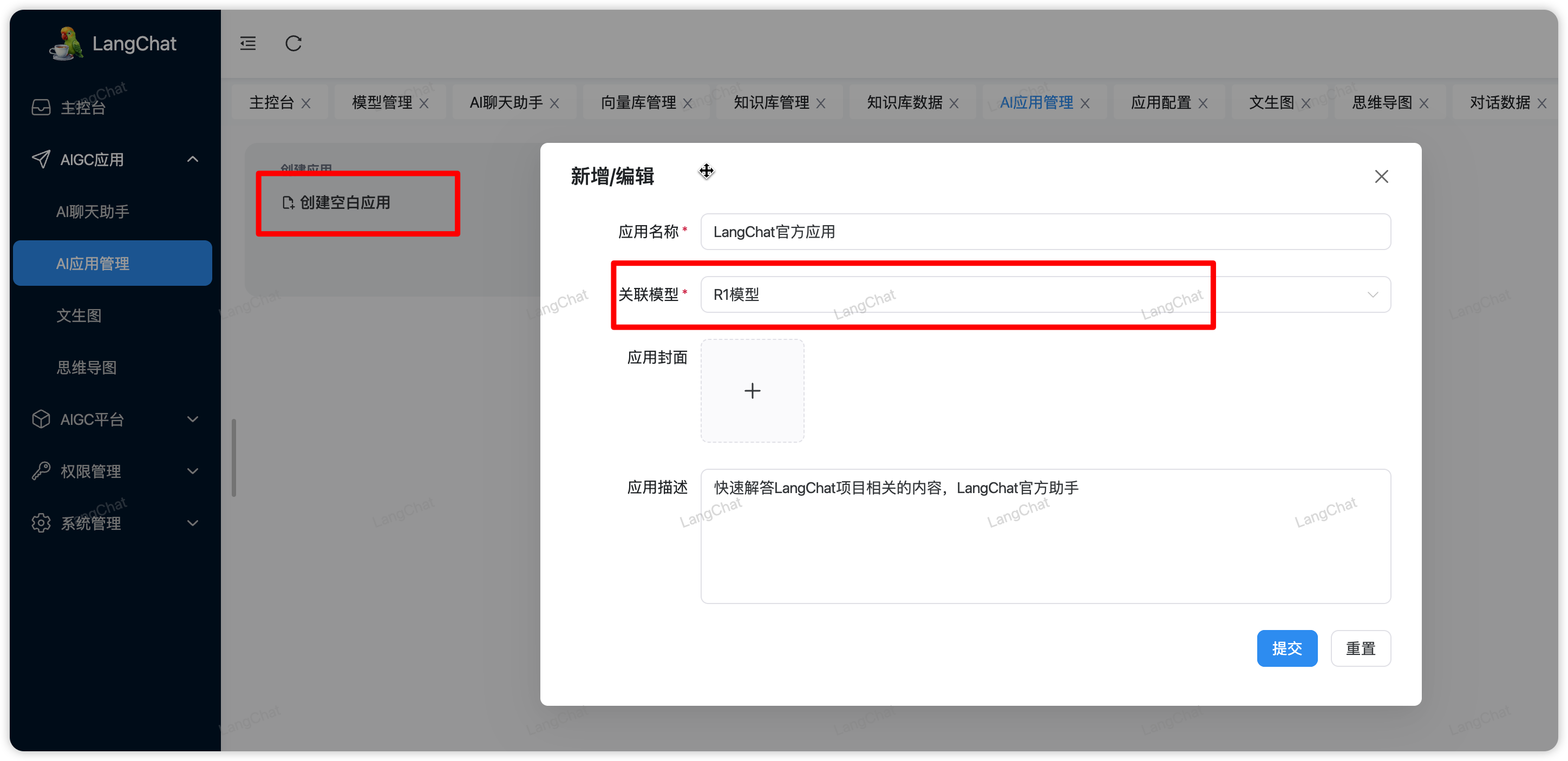Select AI应用管理 in the sidebar

pos(112,264)
